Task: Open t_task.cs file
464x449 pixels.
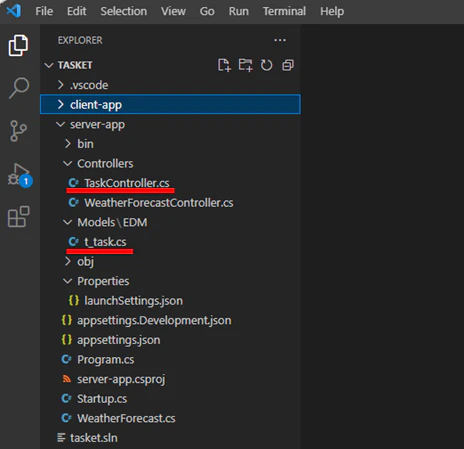Action: pyautogui.click(x=105, y=242)
